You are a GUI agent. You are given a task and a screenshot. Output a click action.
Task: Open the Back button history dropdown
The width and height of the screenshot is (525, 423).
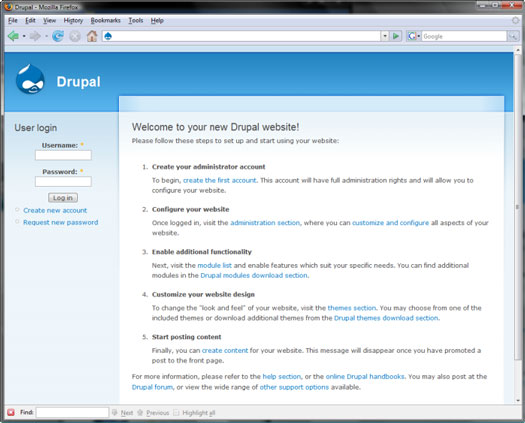point(24,36)
